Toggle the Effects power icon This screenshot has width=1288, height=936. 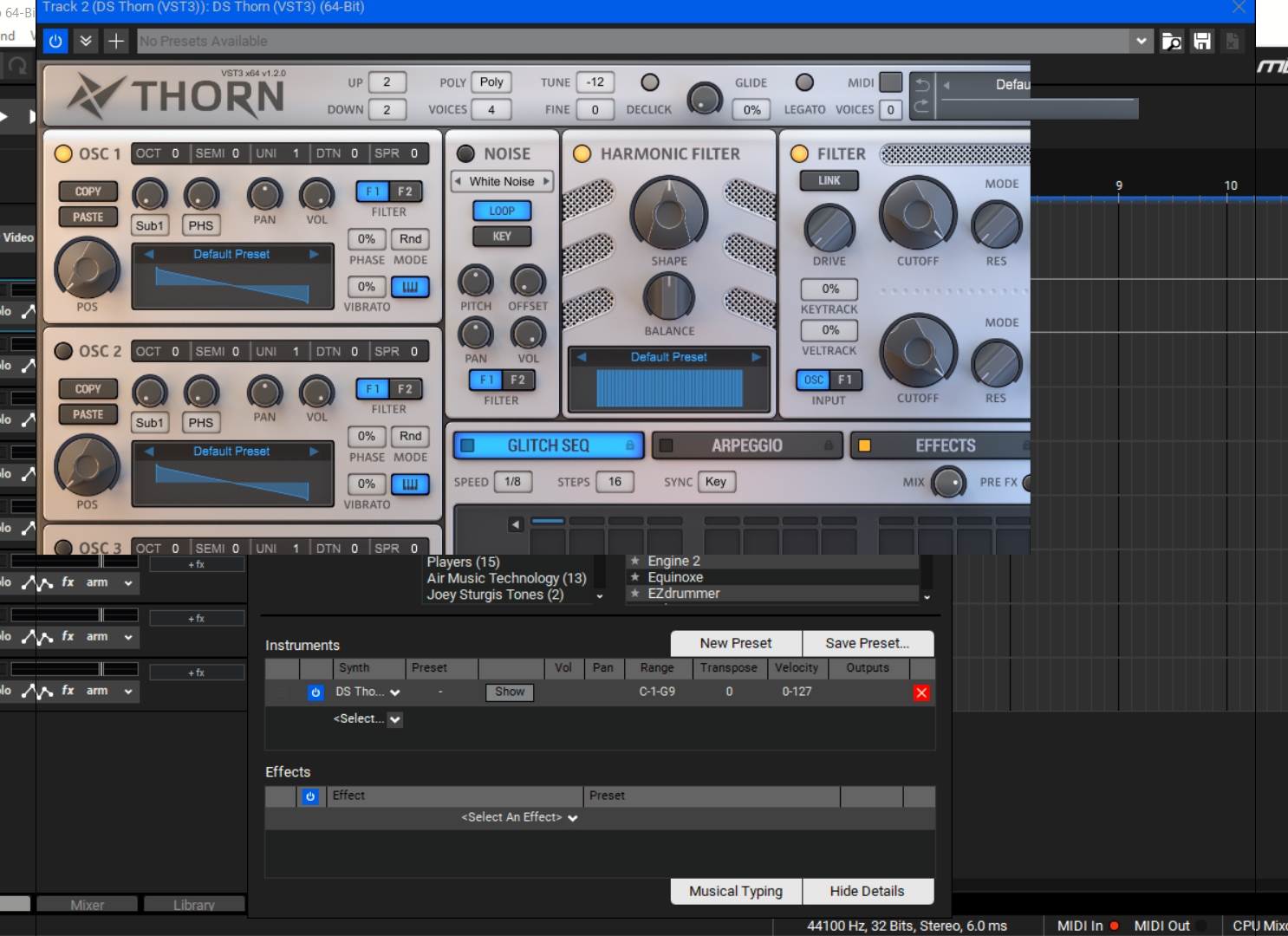coord(310,796)
